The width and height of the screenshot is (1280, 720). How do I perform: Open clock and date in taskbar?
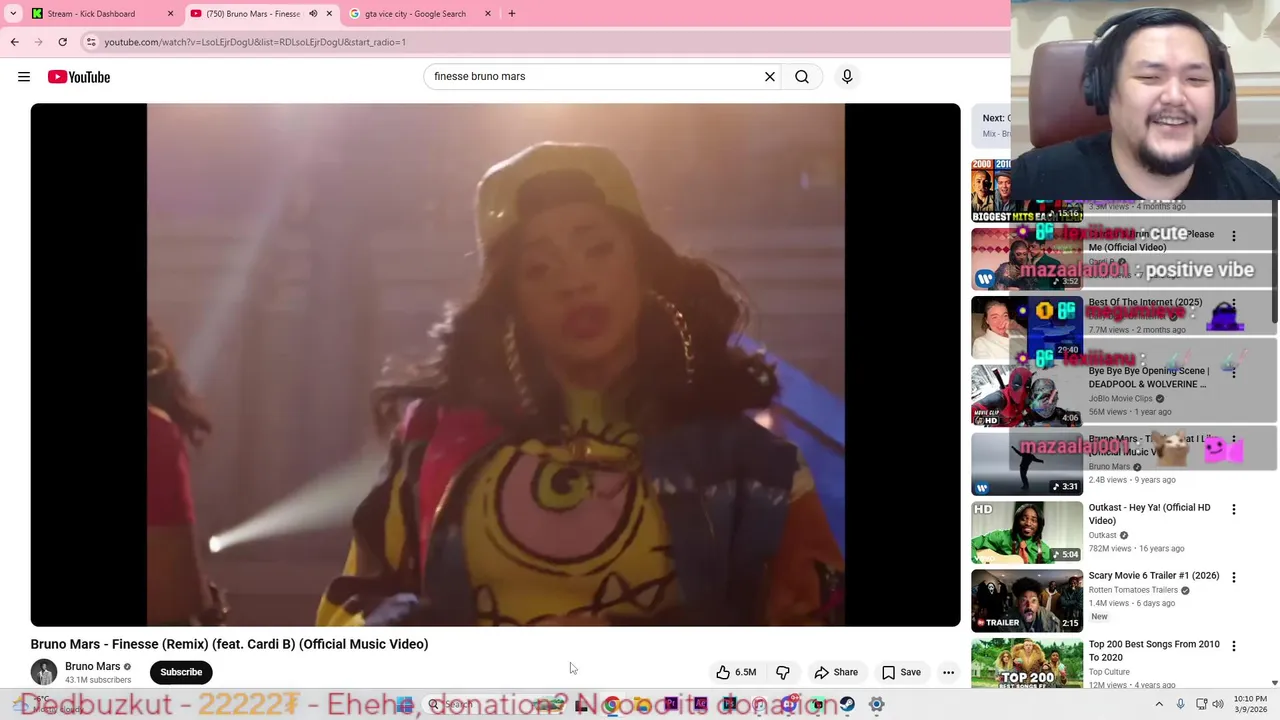tap(1250, 704)
